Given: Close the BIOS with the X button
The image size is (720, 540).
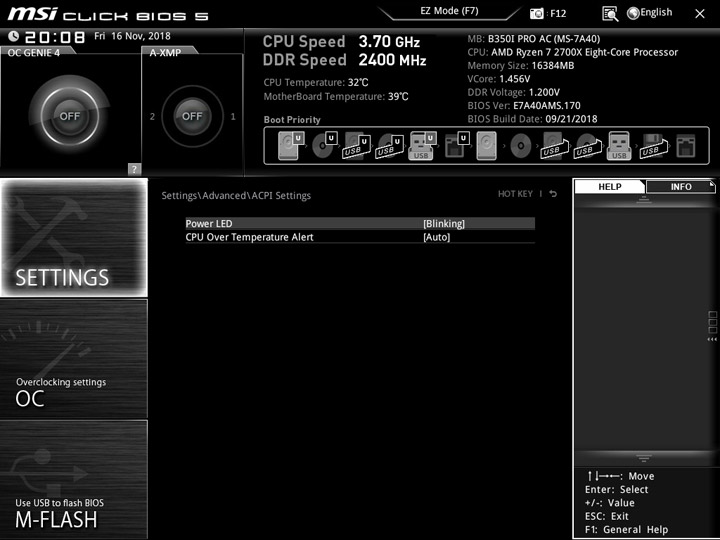Looking at the screenshot, I should click(700, 14).
